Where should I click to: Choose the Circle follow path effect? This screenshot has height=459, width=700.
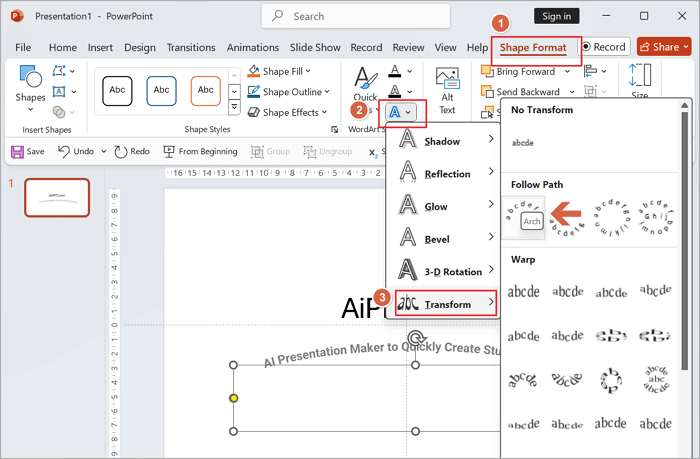tap(612, 216)
